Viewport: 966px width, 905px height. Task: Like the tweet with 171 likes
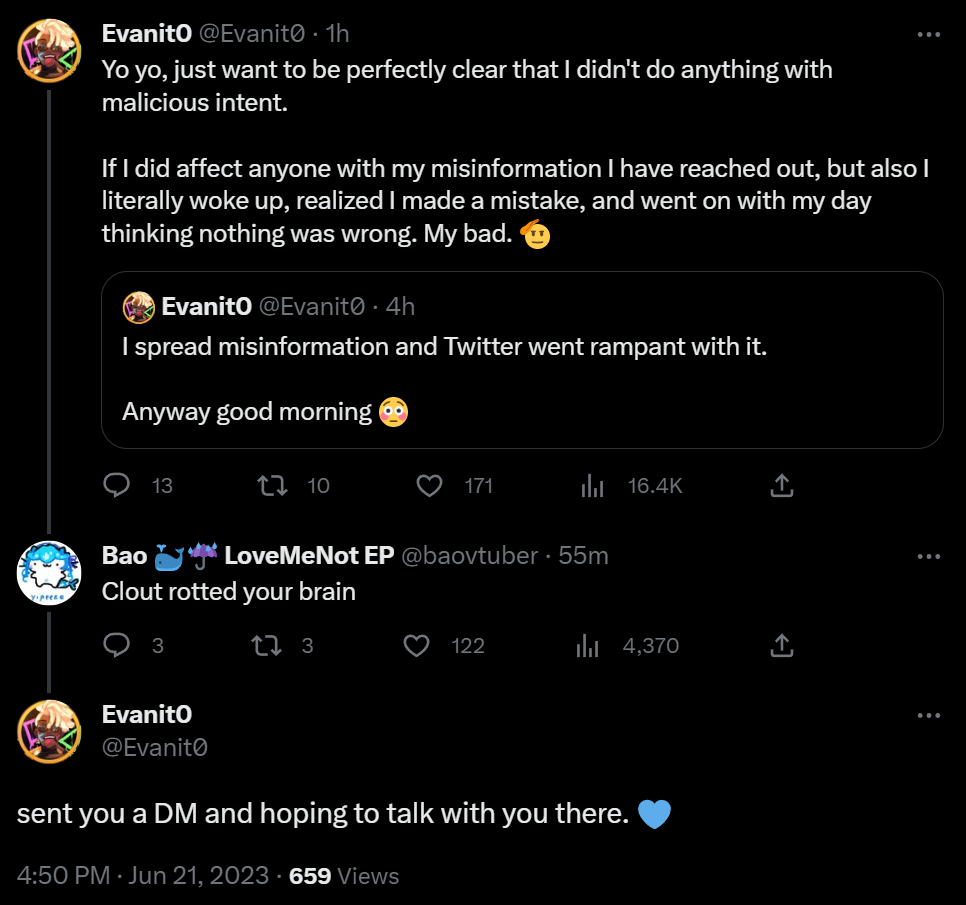point(430,486)
